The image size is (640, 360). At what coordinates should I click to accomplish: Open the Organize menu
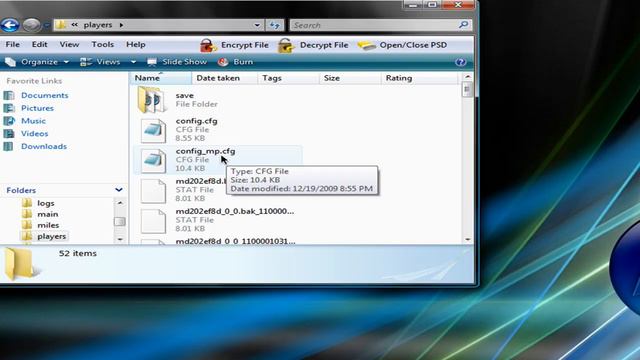pos(37,62)
